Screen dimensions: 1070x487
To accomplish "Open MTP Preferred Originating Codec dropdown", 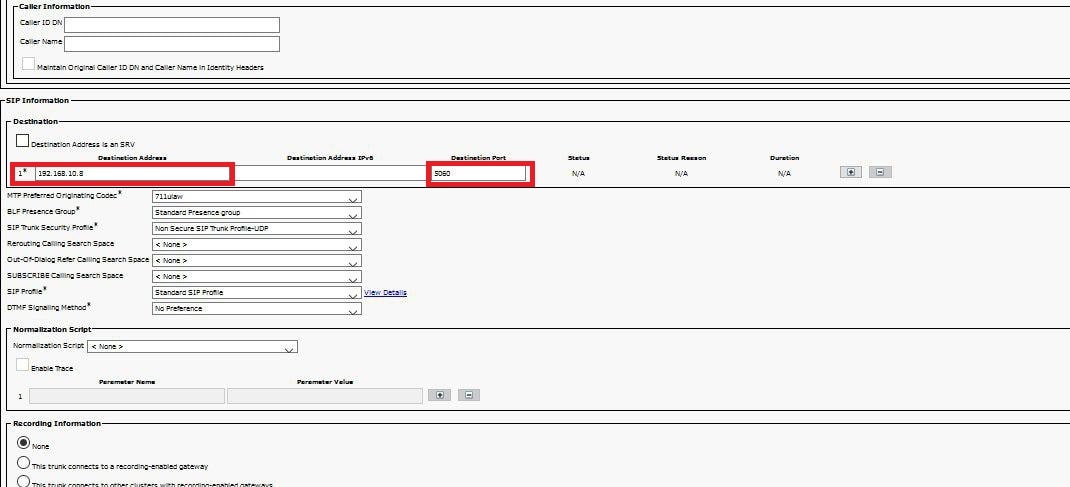I will click(257, 196).
